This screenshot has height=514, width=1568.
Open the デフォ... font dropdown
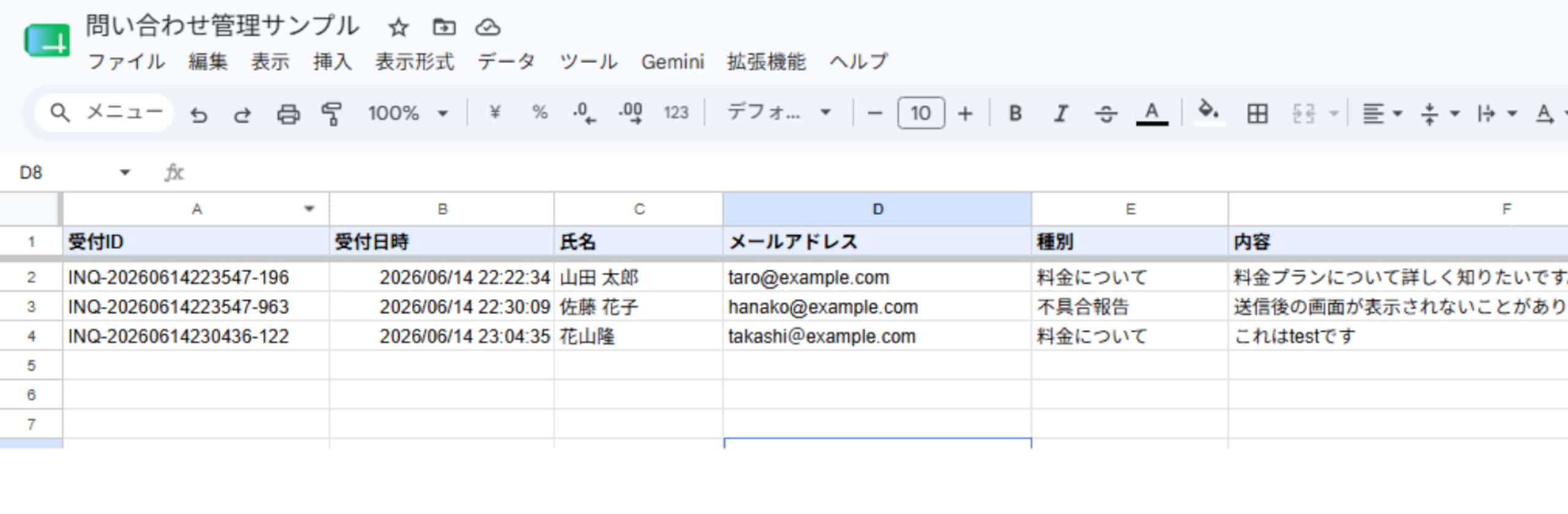click(x=778, y=113)
